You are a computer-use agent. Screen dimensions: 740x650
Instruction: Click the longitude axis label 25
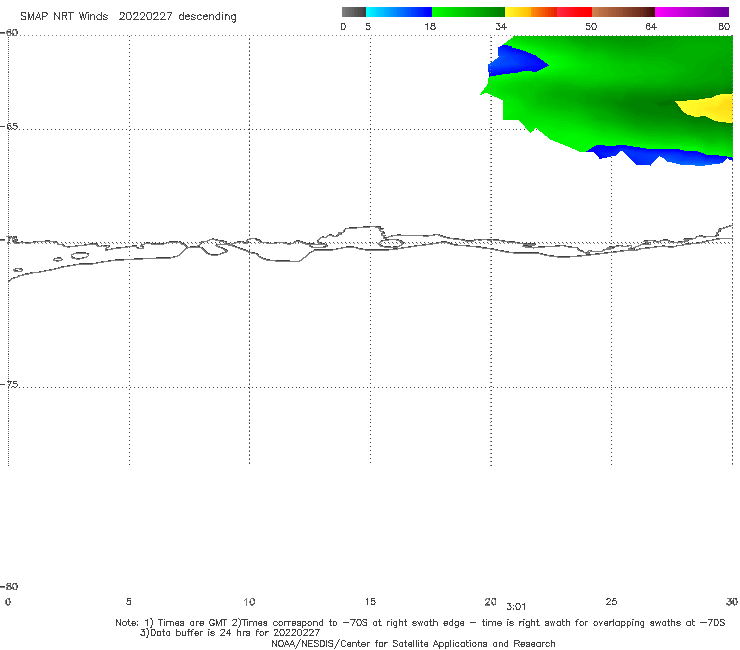[611, 601]
